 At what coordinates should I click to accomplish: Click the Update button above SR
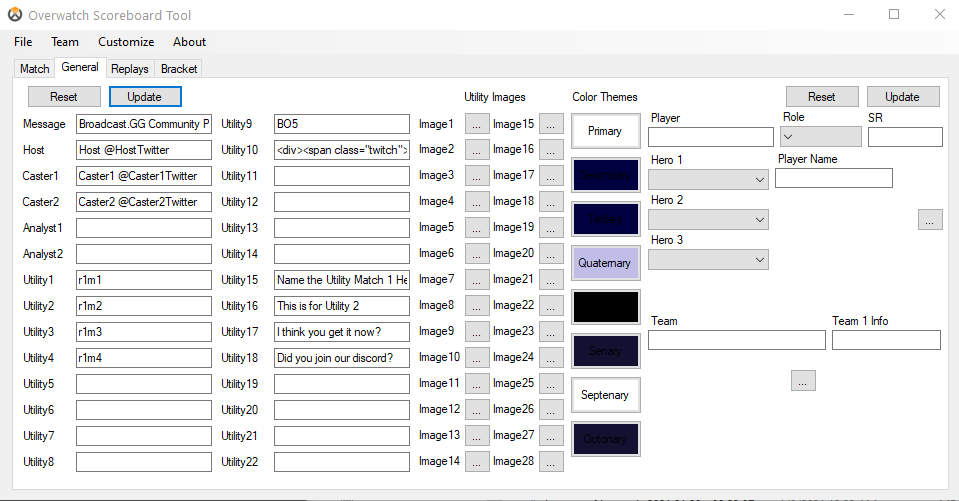pyautogui.click(x=903, y=97)
